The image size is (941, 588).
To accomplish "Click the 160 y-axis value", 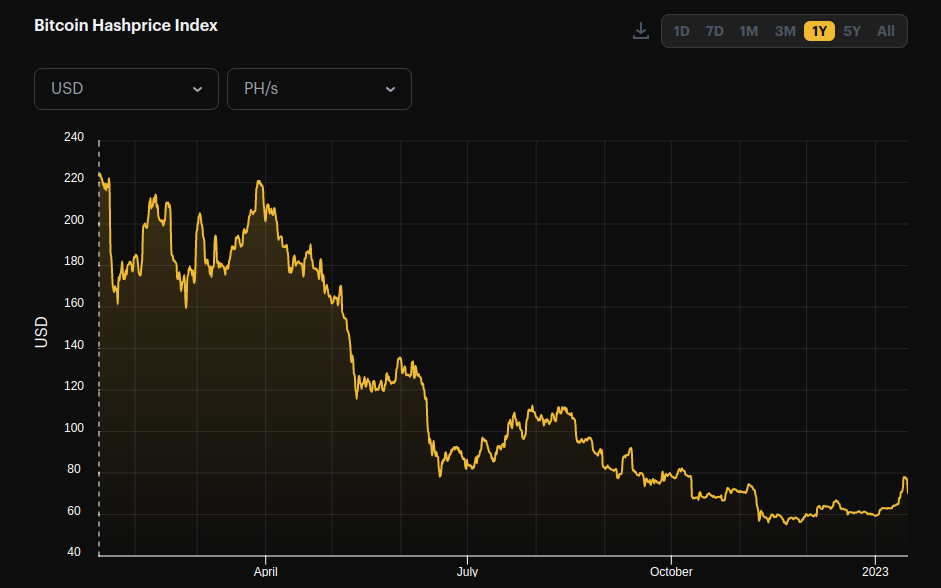I will click(x=74, y=303).
